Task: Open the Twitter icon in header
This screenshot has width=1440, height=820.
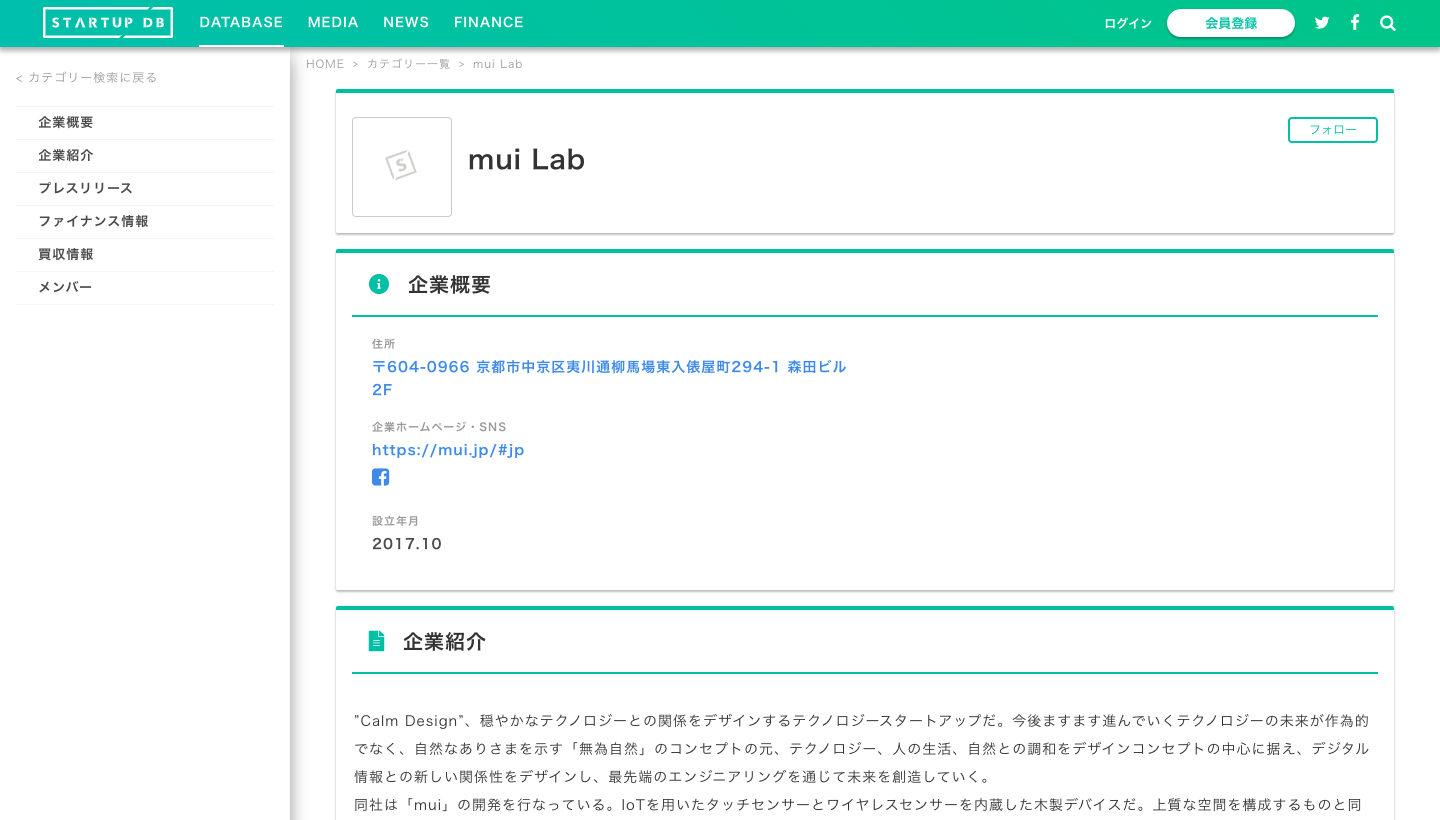Action: pyautogui.click(x=1322, y=23)
